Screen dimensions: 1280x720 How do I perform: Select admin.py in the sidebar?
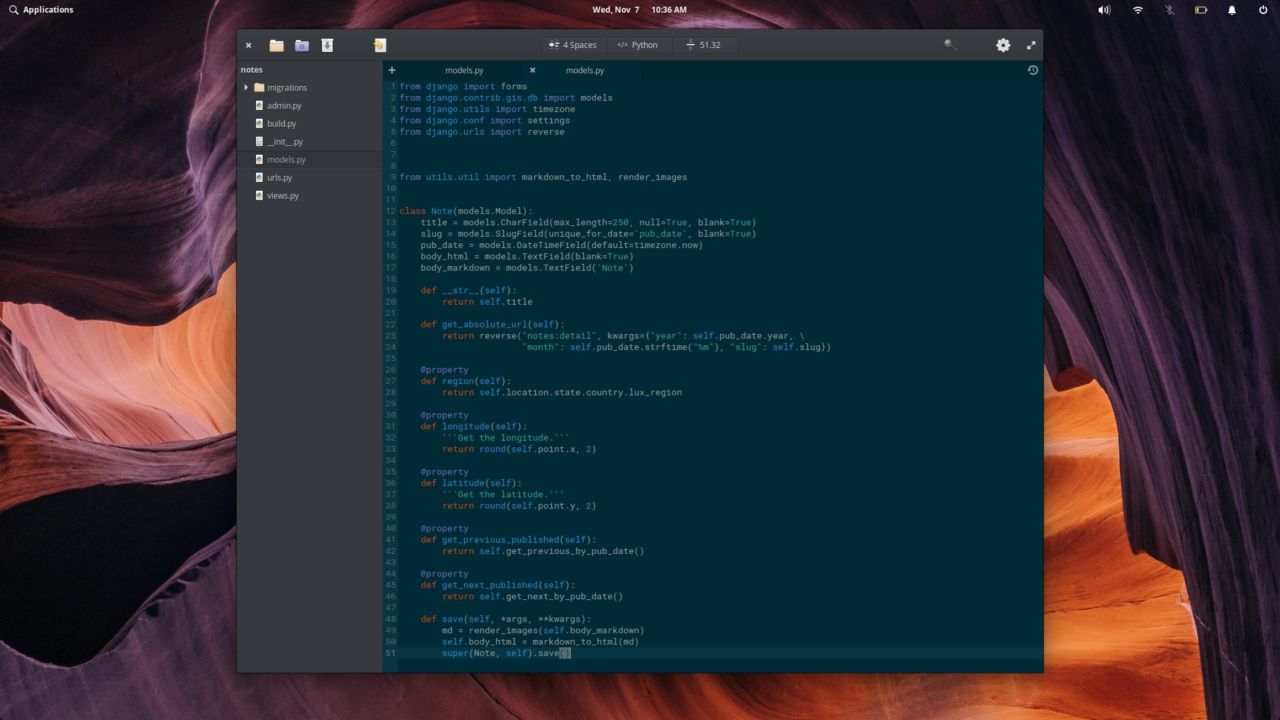[x=283, y=105]
